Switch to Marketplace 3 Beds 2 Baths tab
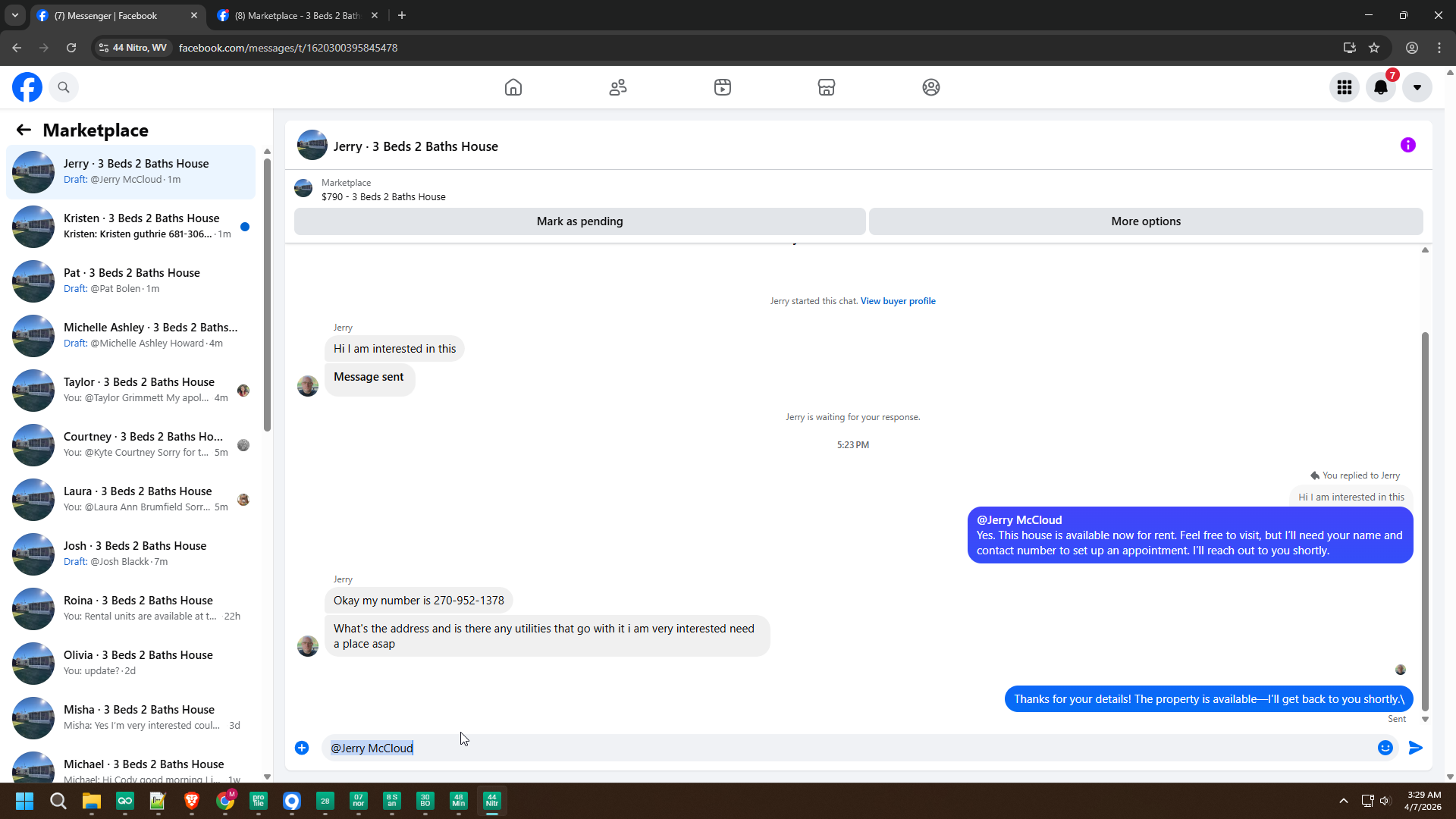The width and height of the screenshot is (1456, 819). click(x=297, y=15)
